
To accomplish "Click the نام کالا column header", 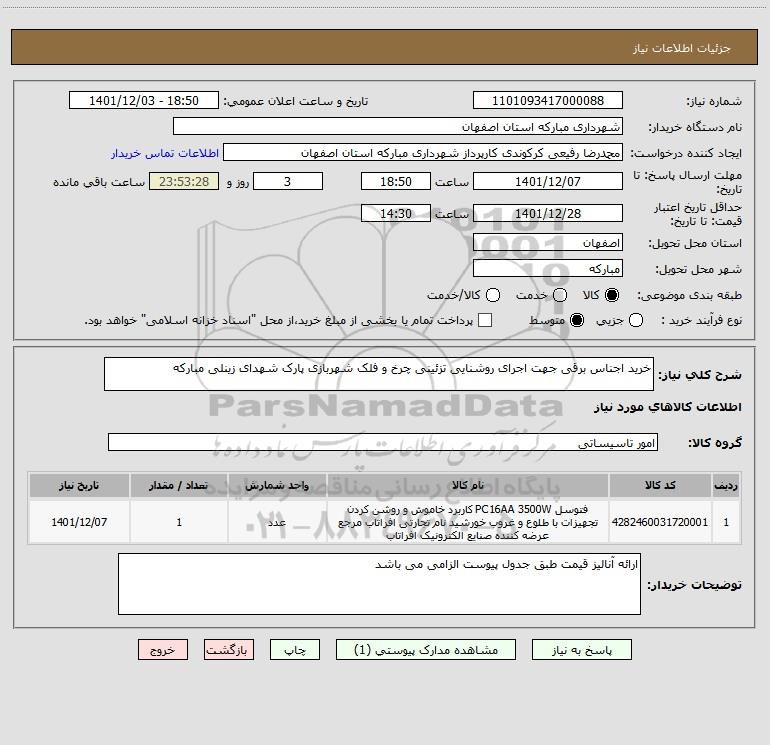I will tap(468, 485).
